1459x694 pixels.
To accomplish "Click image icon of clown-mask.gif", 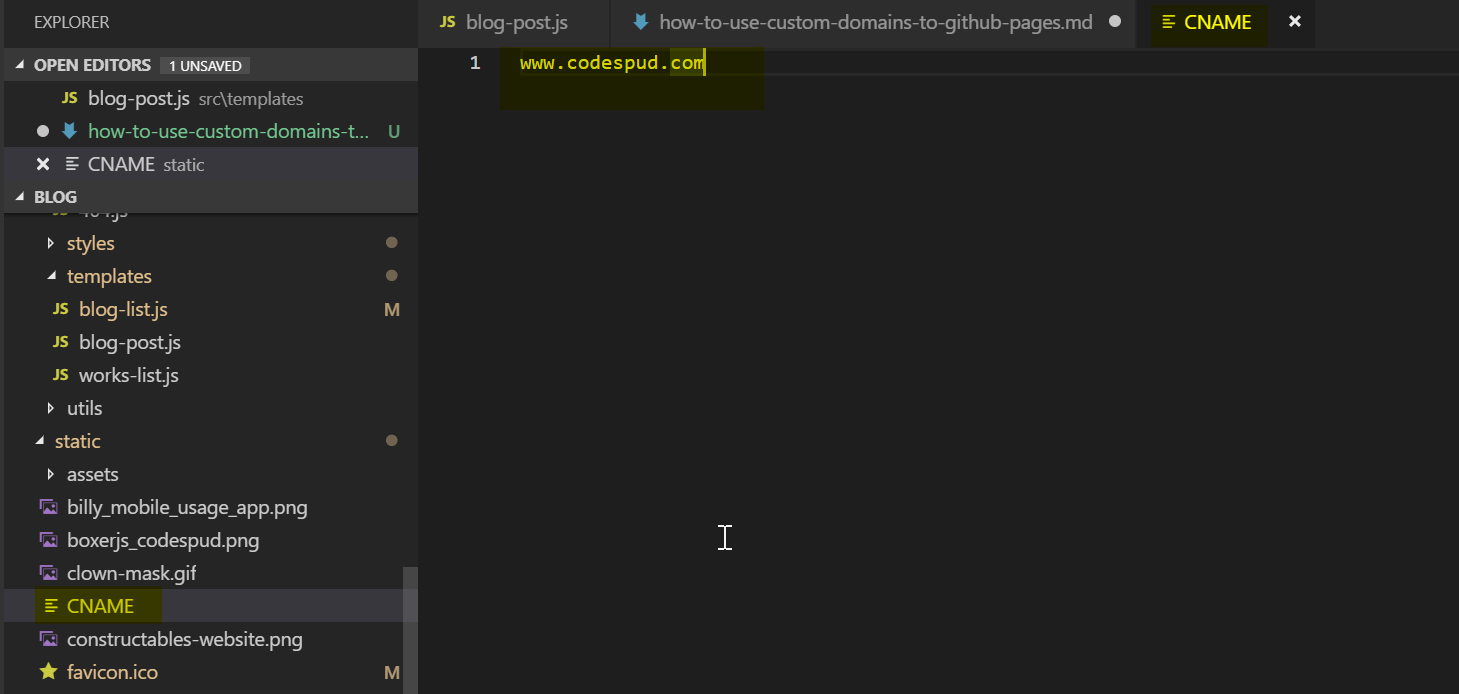I will point(48,573).
